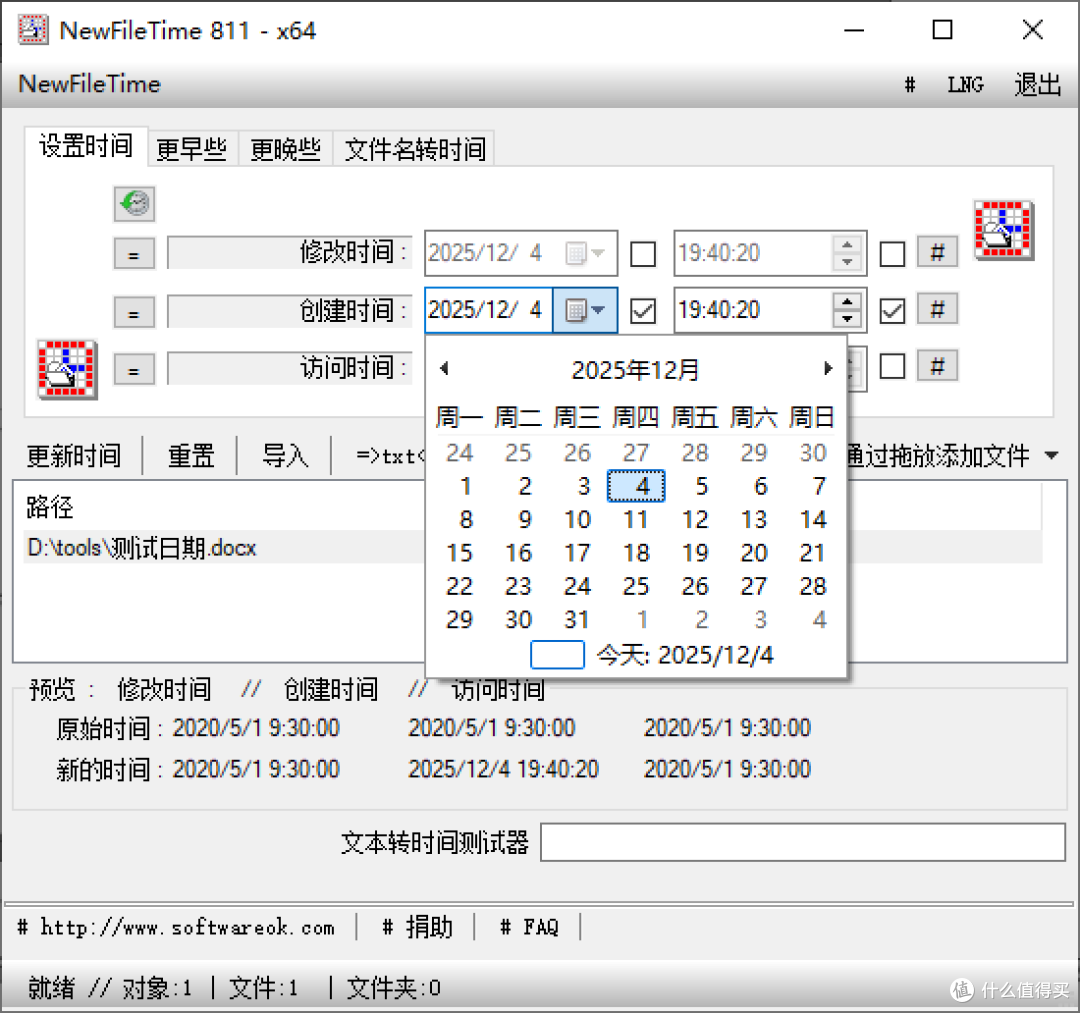Click 退出 to exit the program
1080x1013 pixels.
[x=1038, y=85]
